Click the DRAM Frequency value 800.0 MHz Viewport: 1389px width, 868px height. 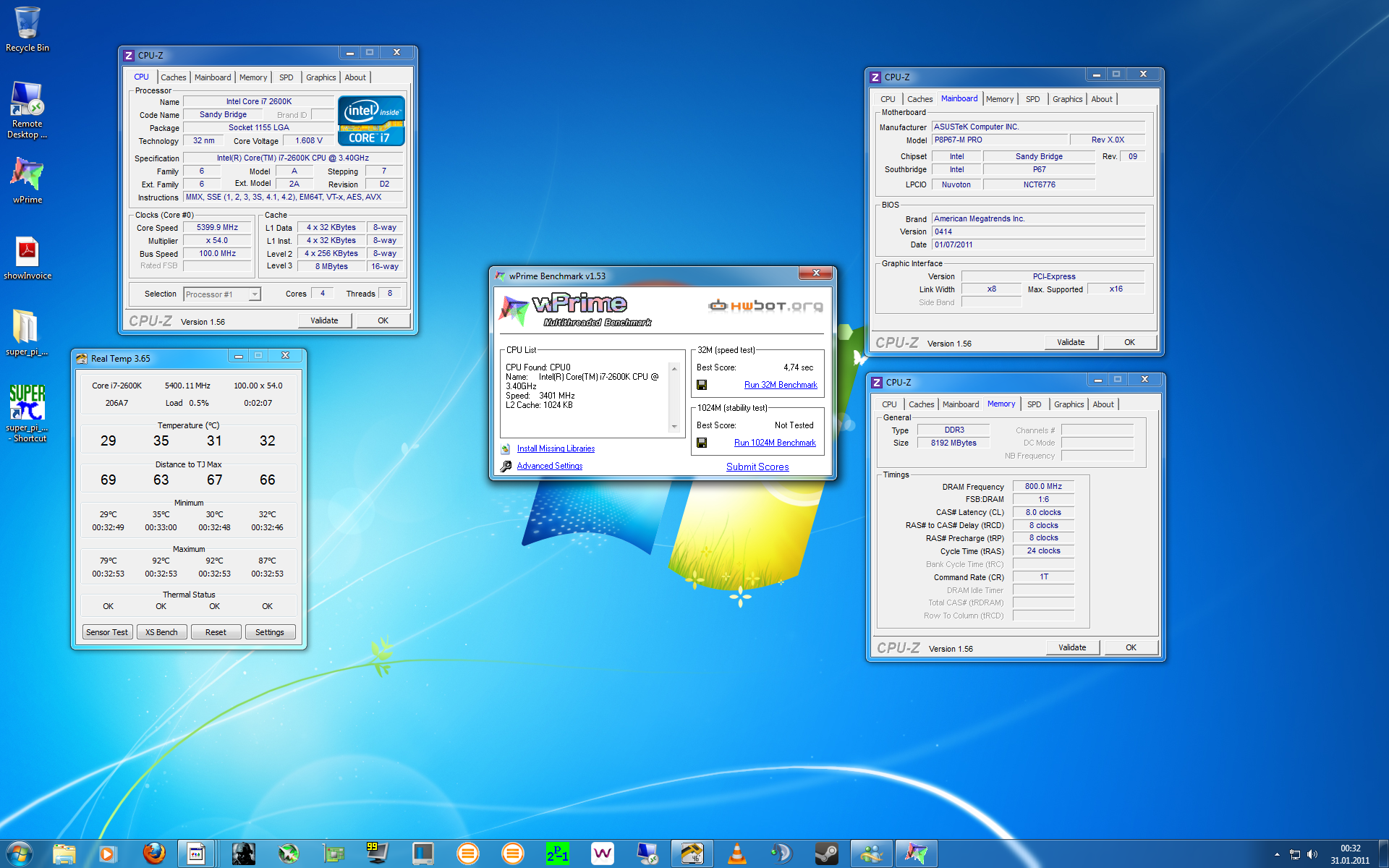click(x=1043, y=486)
